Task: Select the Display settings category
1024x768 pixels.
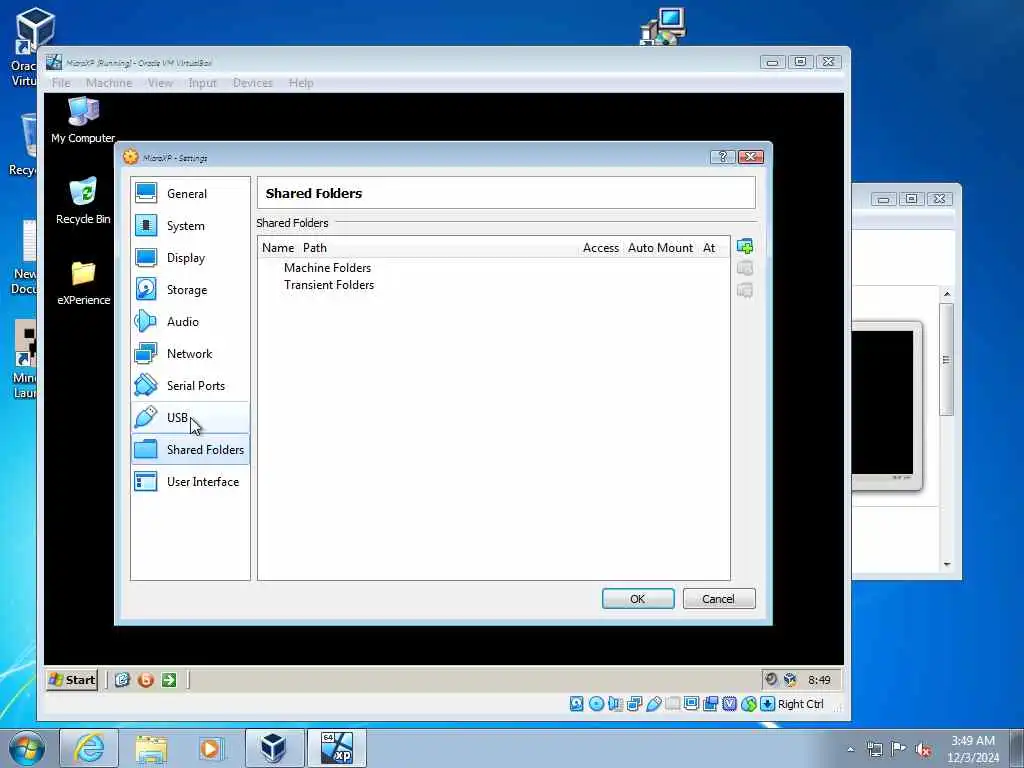Action: (189, 257)
